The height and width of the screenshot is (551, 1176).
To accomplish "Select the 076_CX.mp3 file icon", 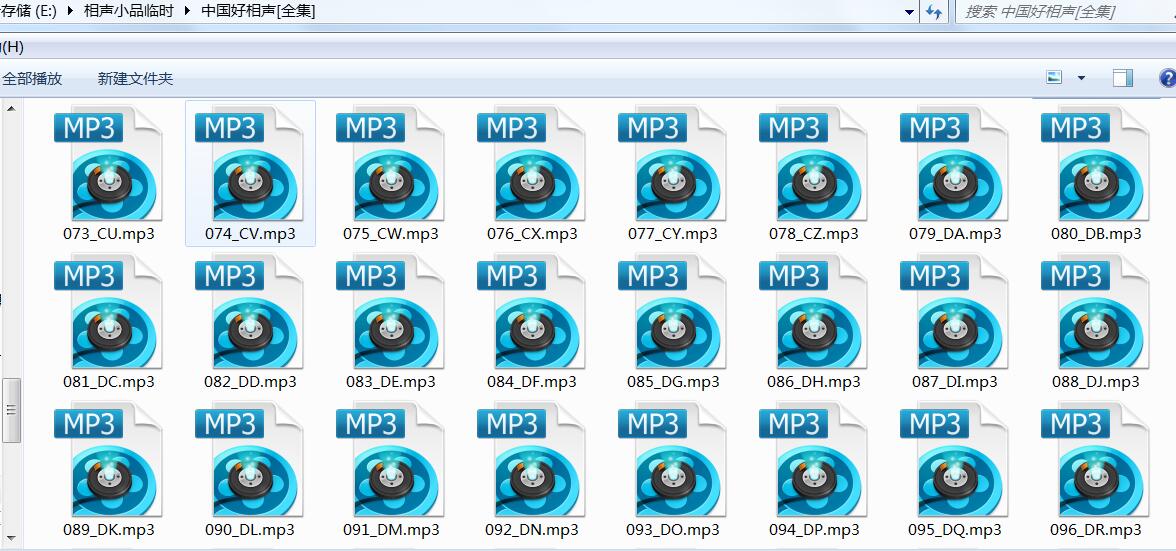I will (x=531, y=163).
